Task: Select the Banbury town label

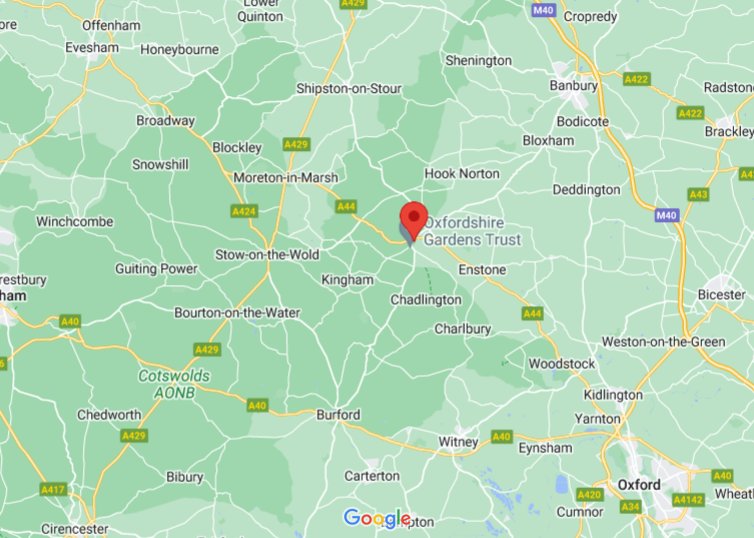Action: [x=574, y=86]
